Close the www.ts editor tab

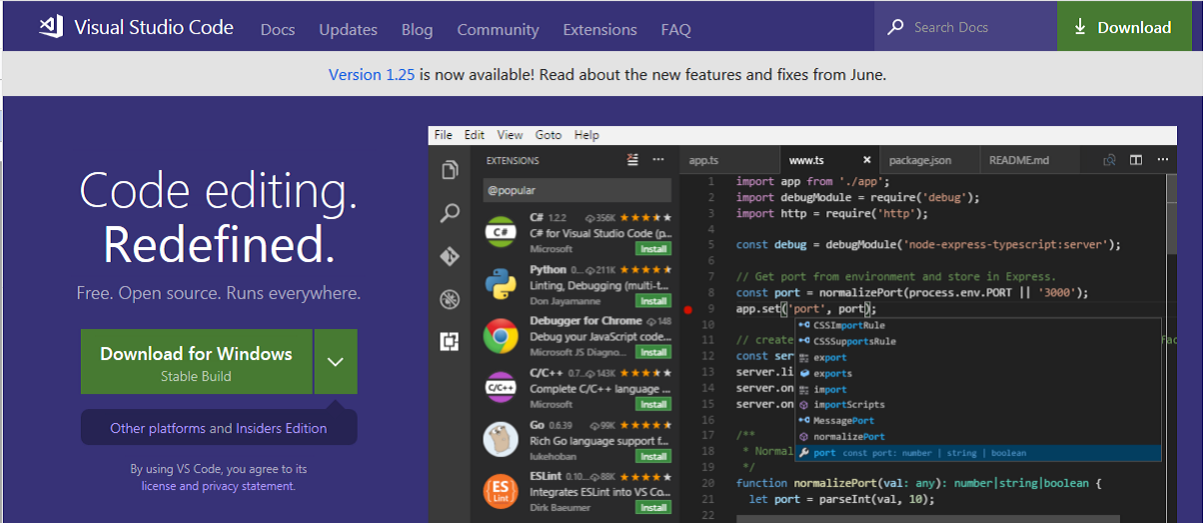pyautogui.click(x=866, y=160)
